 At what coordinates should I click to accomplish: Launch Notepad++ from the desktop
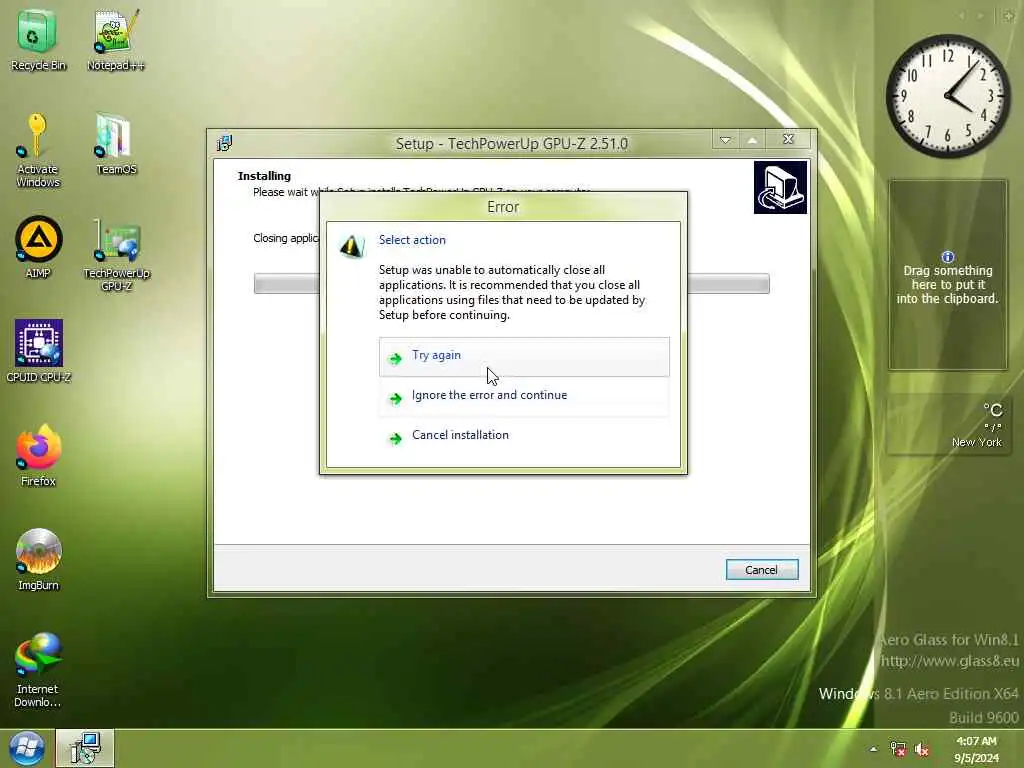coord(116,40)
